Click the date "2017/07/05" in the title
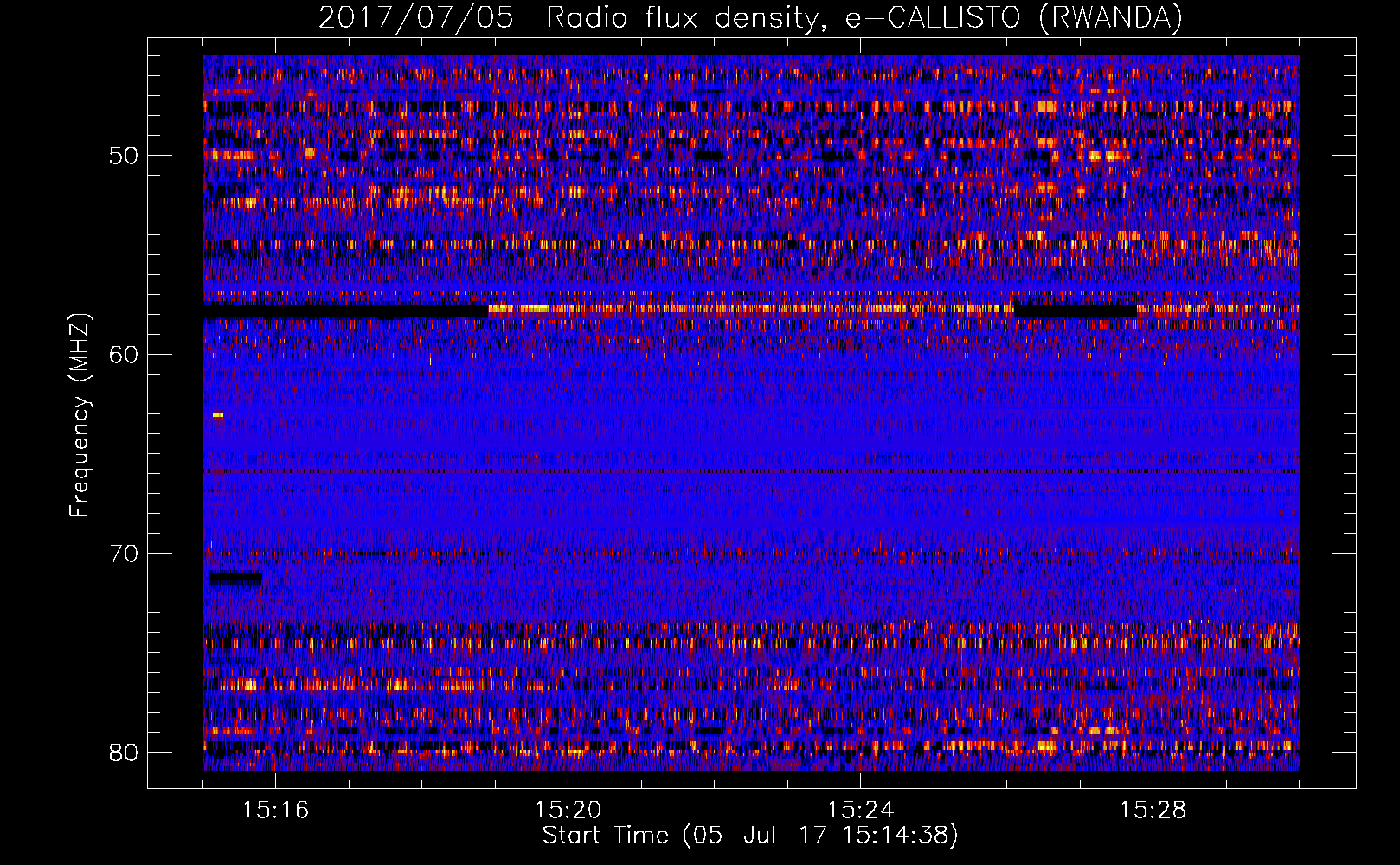Screen dimensions: 1400x865 pyautogui.click(x=415, y=18)
